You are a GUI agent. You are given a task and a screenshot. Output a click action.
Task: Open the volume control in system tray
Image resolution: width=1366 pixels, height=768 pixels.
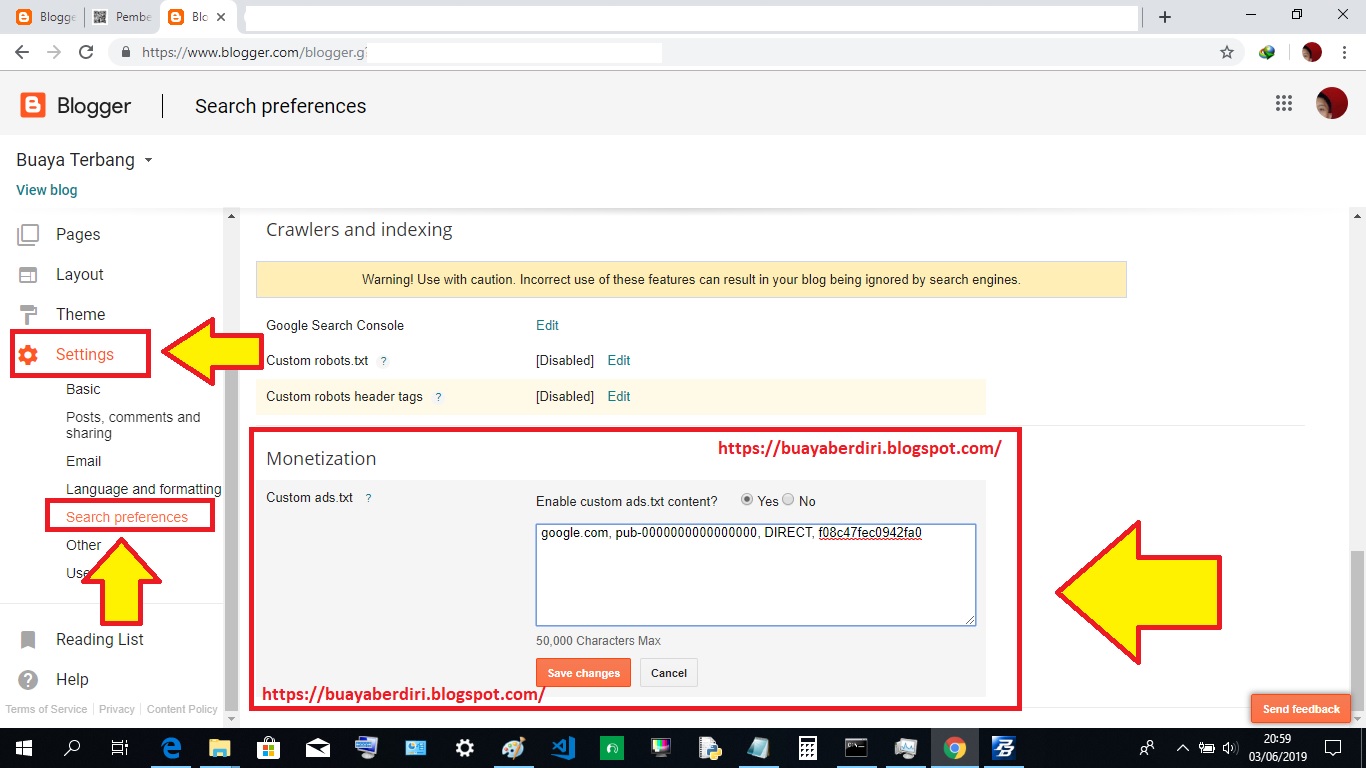pyautogui.click(x=1230, y=747)
